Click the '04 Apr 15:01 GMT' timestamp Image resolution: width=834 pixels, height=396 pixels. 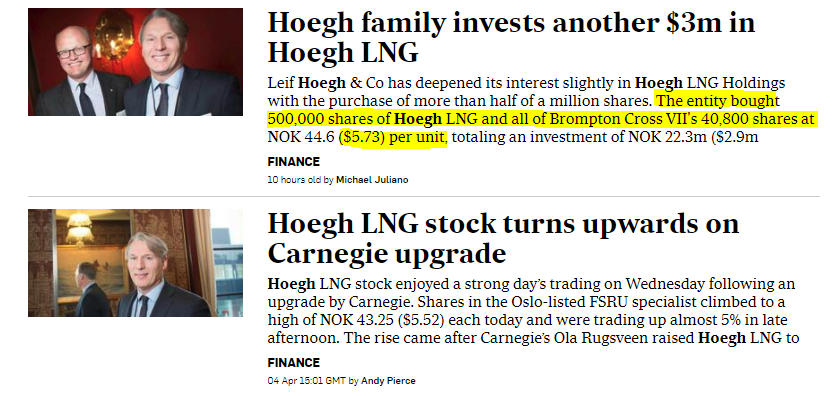306,381
